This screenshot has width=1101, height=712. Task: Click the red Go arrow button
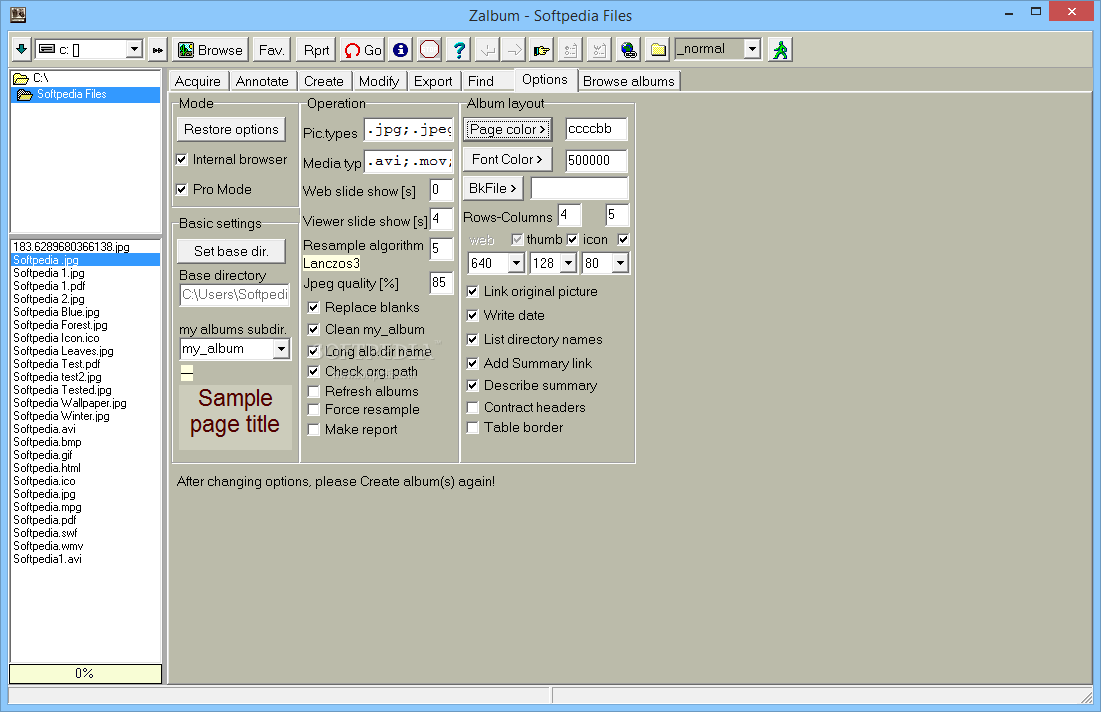(362, 50)
